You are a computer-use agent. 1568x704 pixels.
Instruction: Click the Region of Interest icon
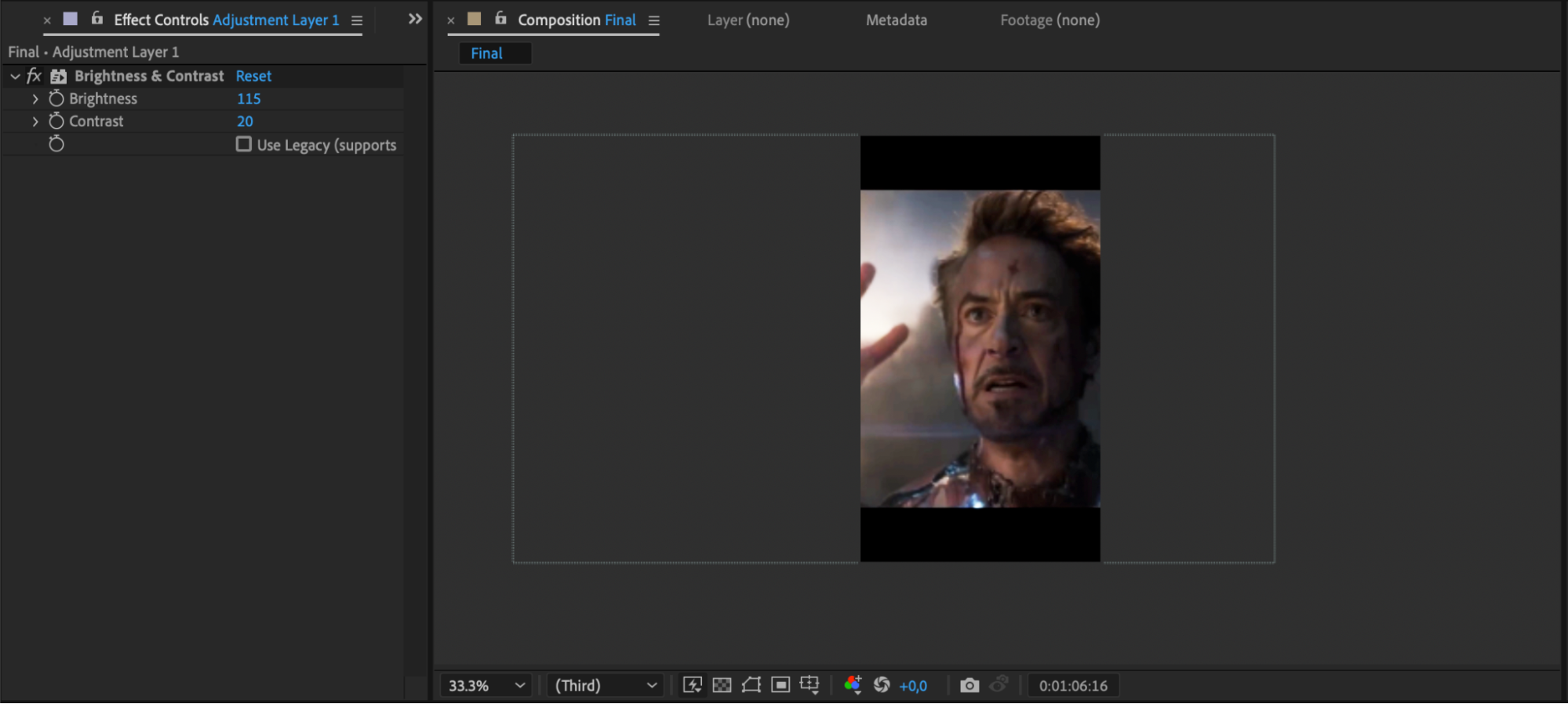pyautogui.click(x=780, y=685)
